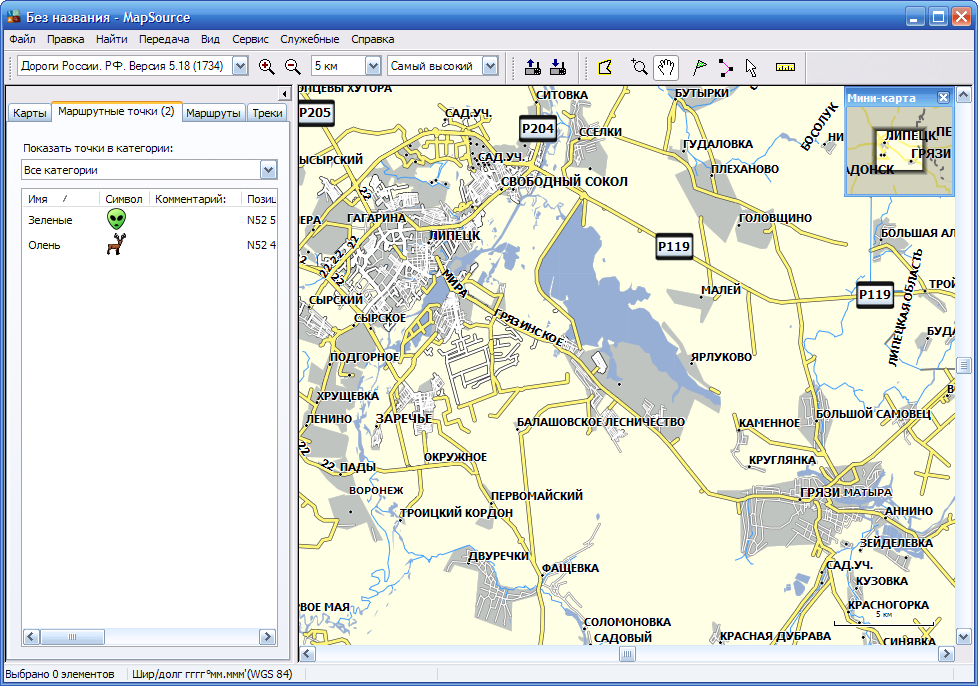978x686 pixels.
Task: Open the Сервис menu
Action: [250, 39]
